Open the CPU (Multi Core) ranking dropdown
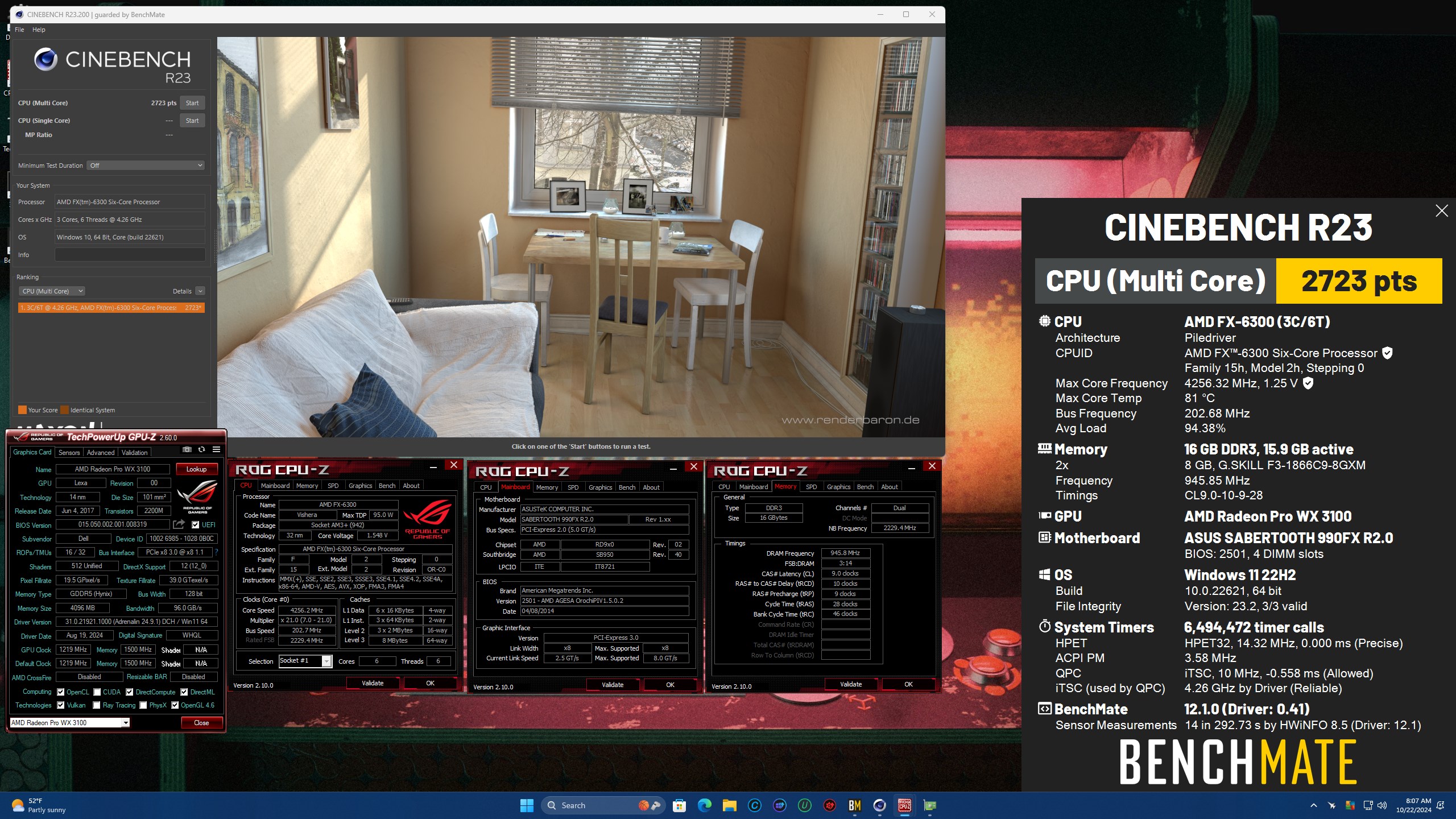 point(52,291)
